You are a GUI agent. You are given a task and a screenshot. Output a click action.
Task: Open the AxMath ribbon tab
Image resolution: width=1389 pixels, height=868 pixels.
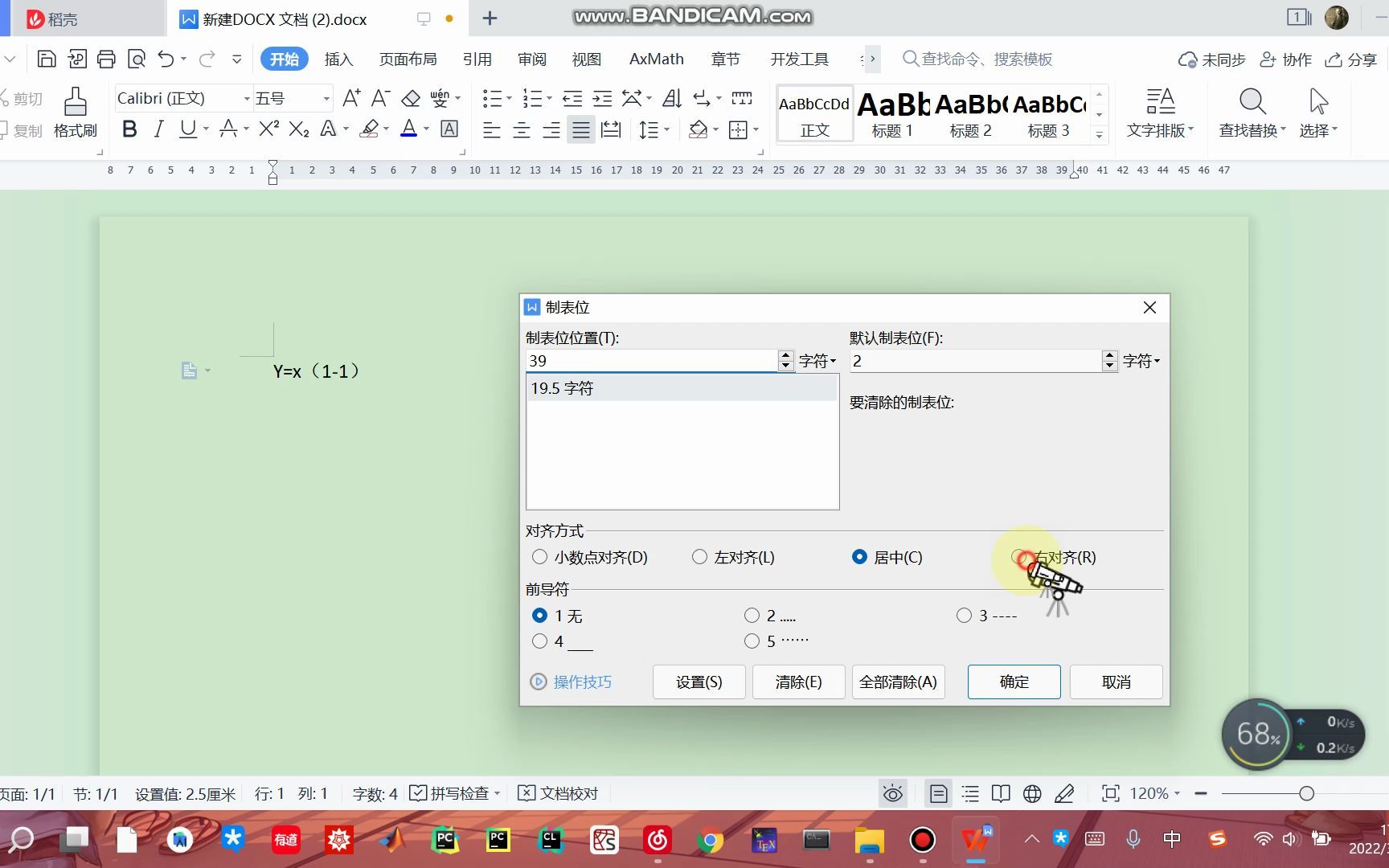[656, 59]
